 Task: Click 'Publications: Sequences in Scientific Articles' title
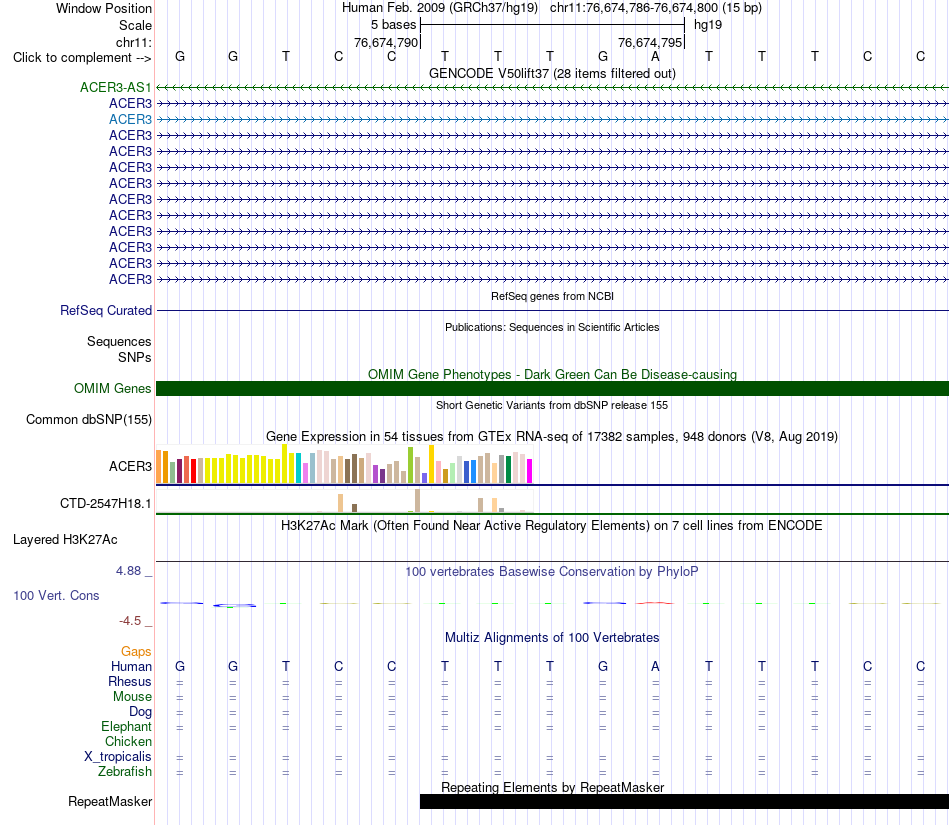(x=552, y=327)
